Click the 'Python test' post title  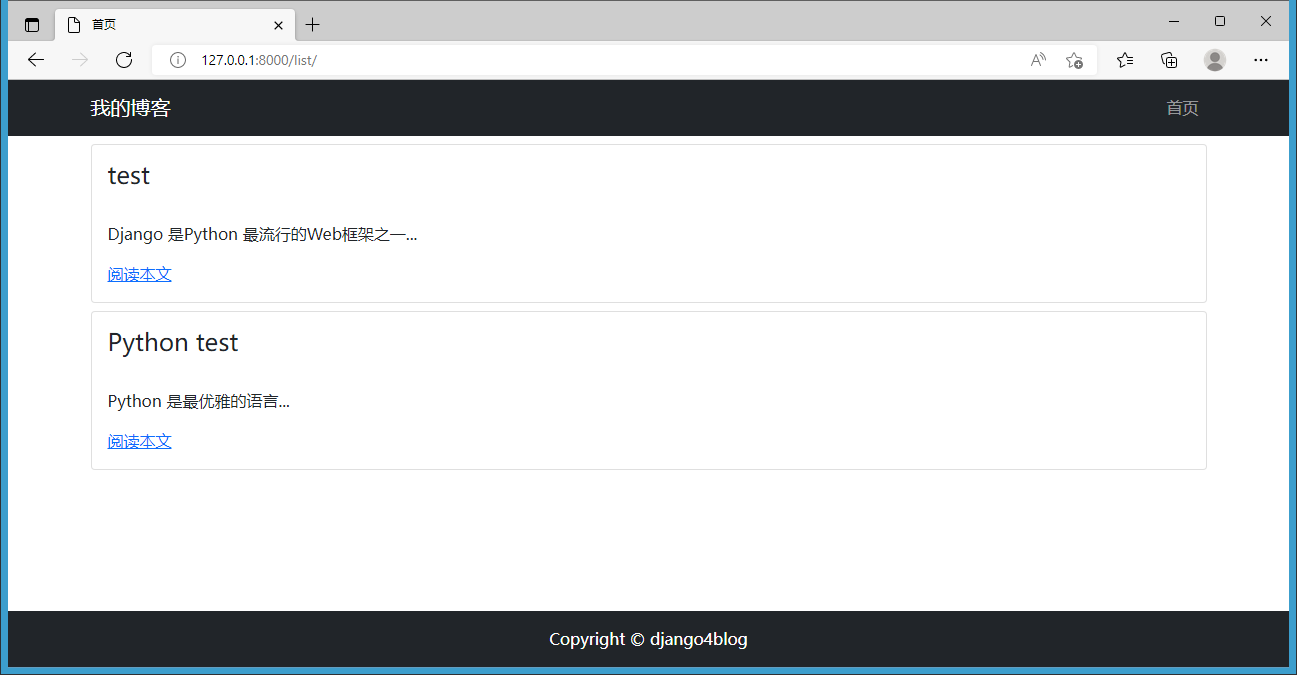pyautogui.click(x=173, y=343)
